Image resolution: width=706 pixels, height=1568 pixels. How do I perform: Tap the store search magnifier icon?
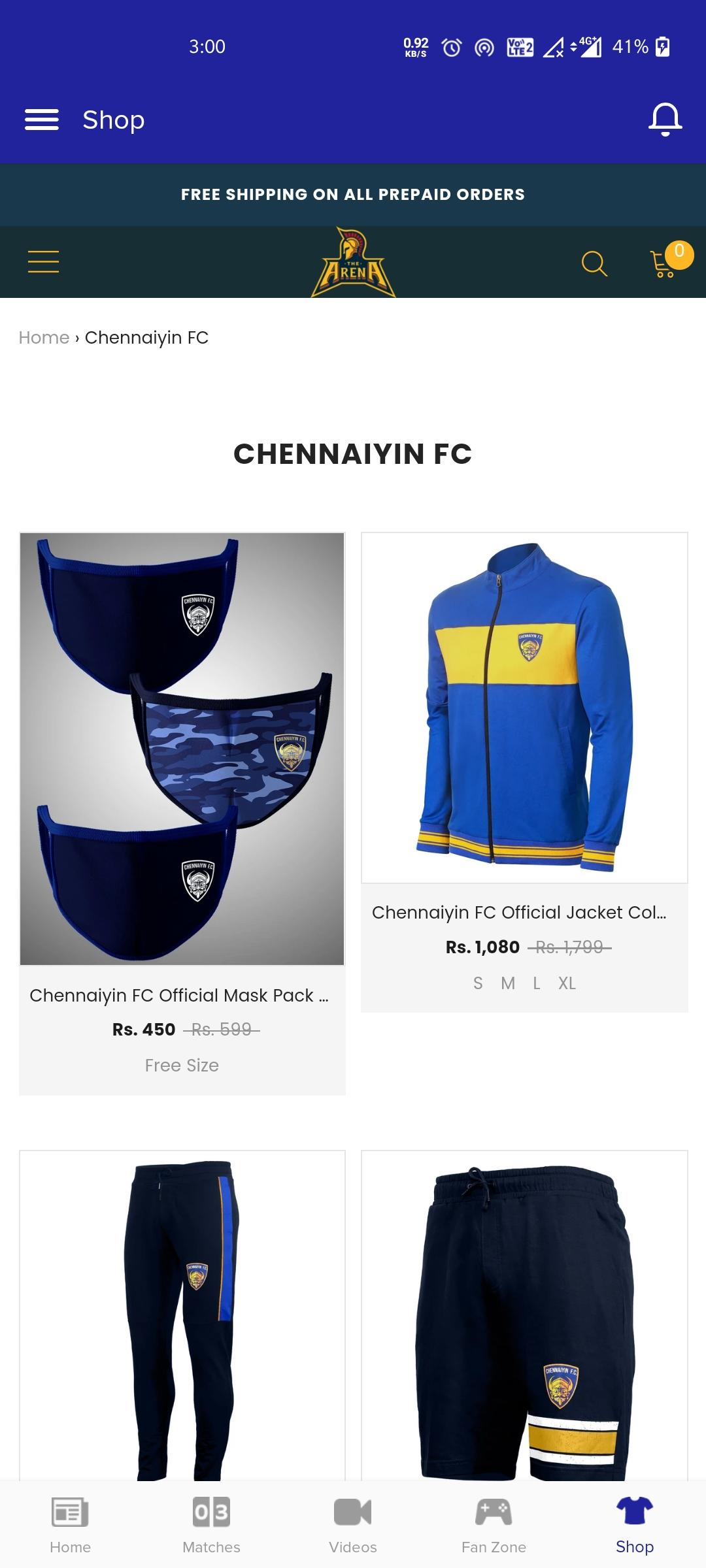594,263
